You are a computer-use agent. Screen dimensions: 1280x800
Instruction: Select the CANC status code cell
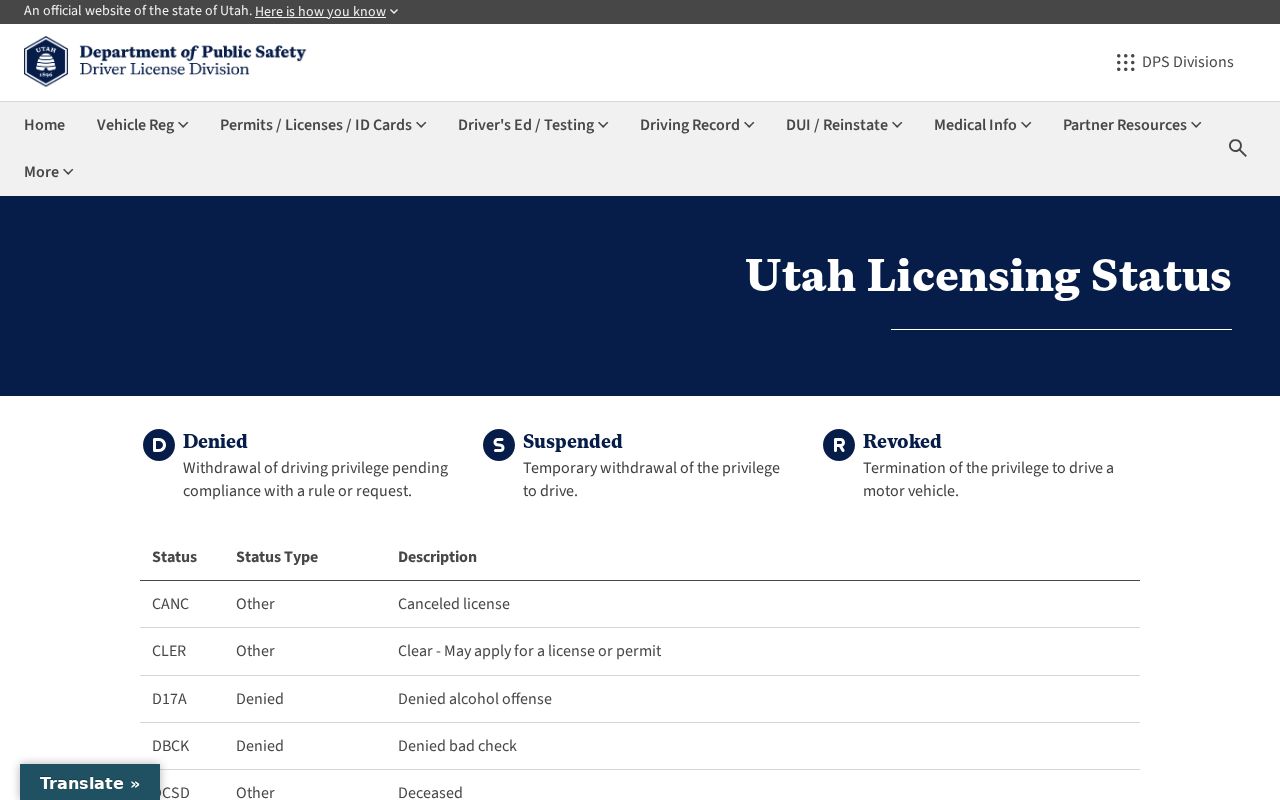tap(170, 604)
